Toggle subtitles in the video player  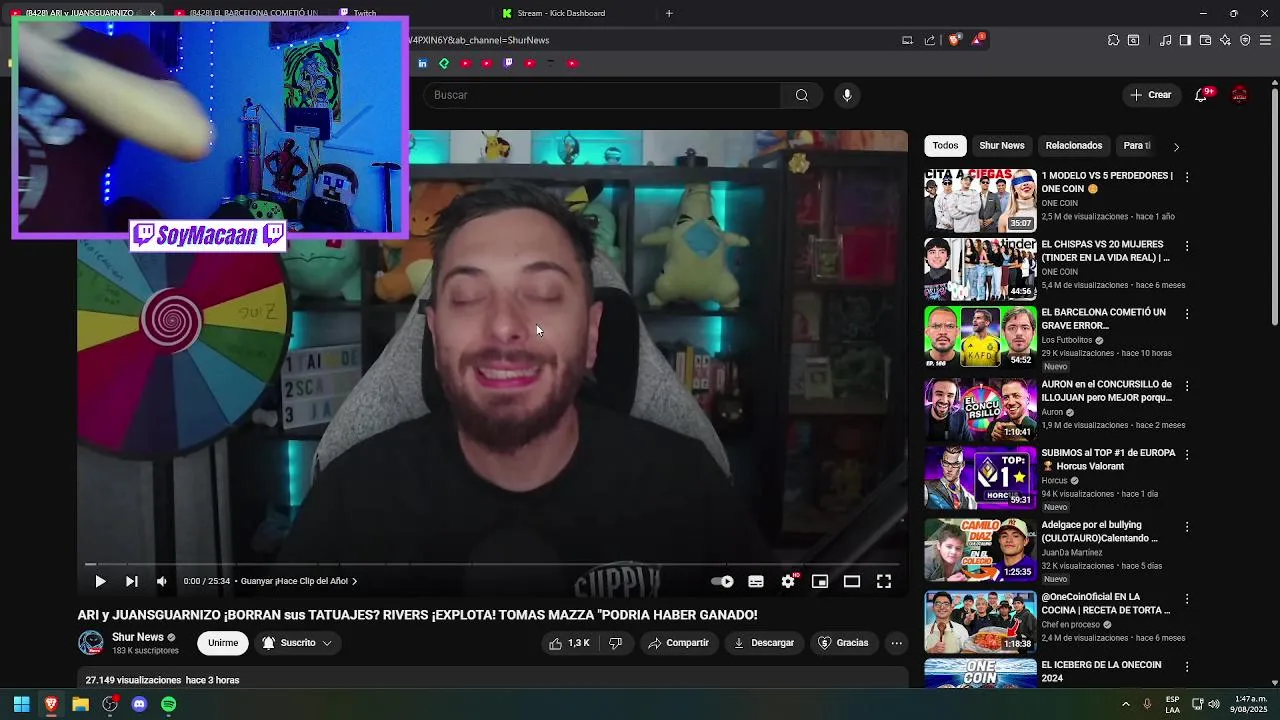pos(756,581)
